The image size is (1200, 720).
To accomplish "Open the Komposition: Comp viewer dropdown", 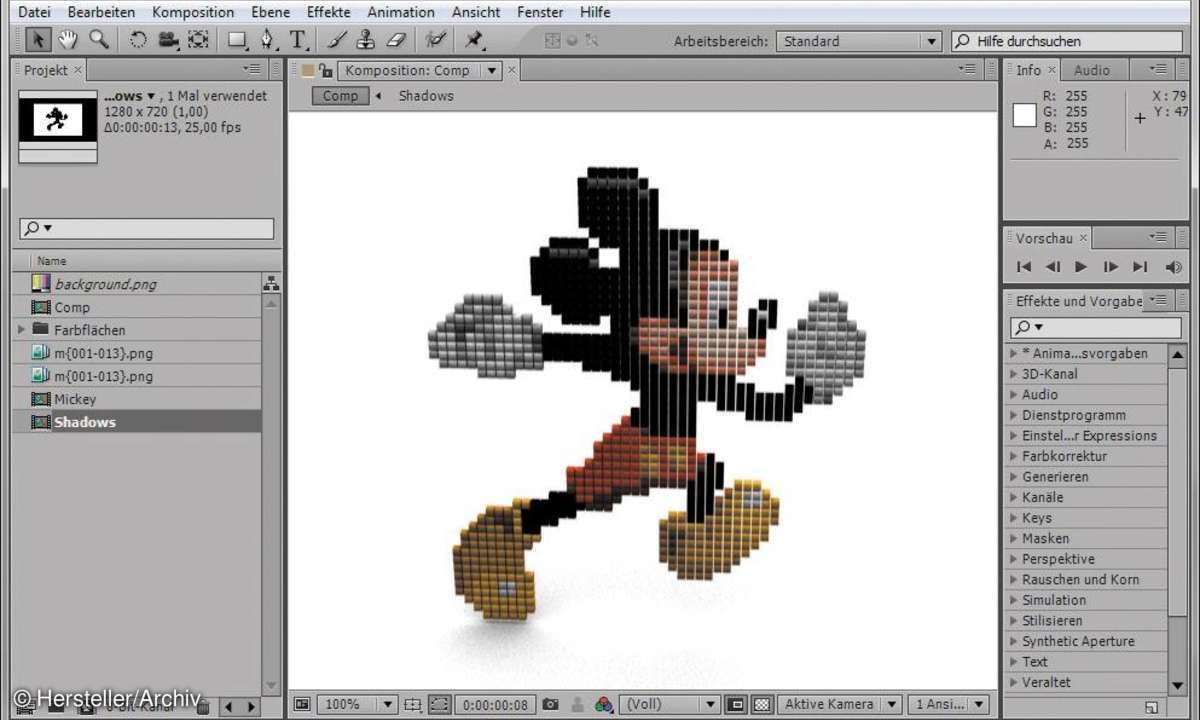I will pyautogui.click(x=419, y=71).
